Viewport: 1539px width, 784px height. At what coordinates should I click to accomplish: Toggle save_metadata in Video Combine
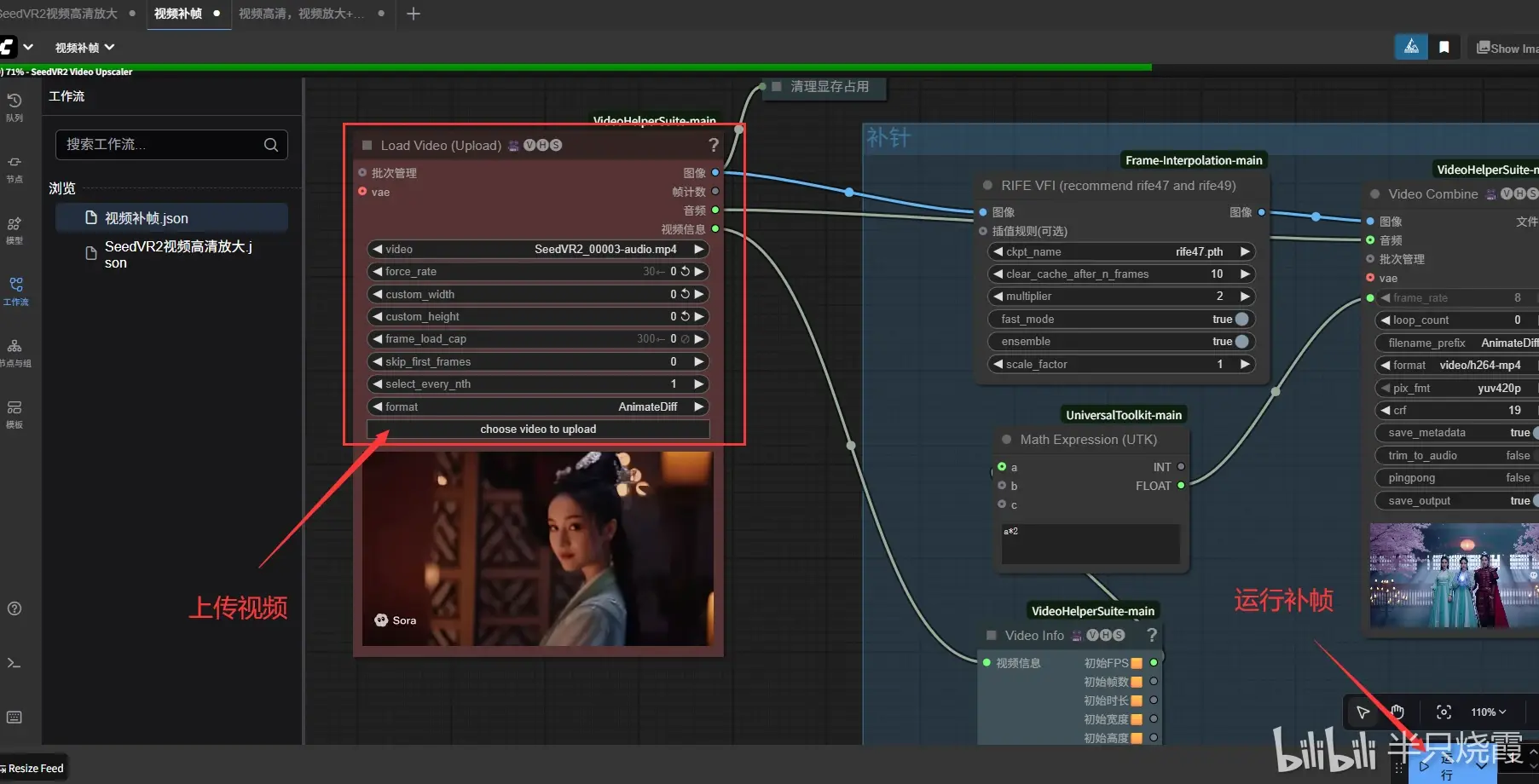click(1457, 433)
